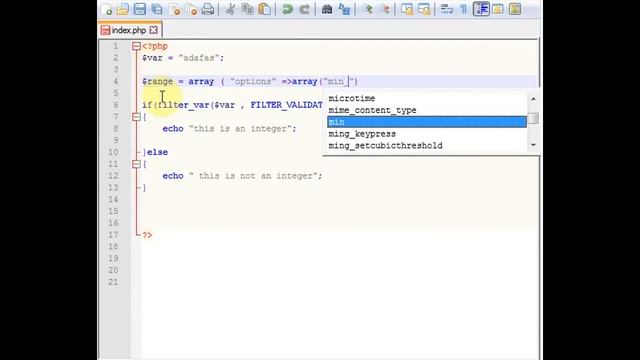640x360 pixels.
Task: Click the Paste clipboard icon
Action: pyautogui.click(x=264, y=9)
